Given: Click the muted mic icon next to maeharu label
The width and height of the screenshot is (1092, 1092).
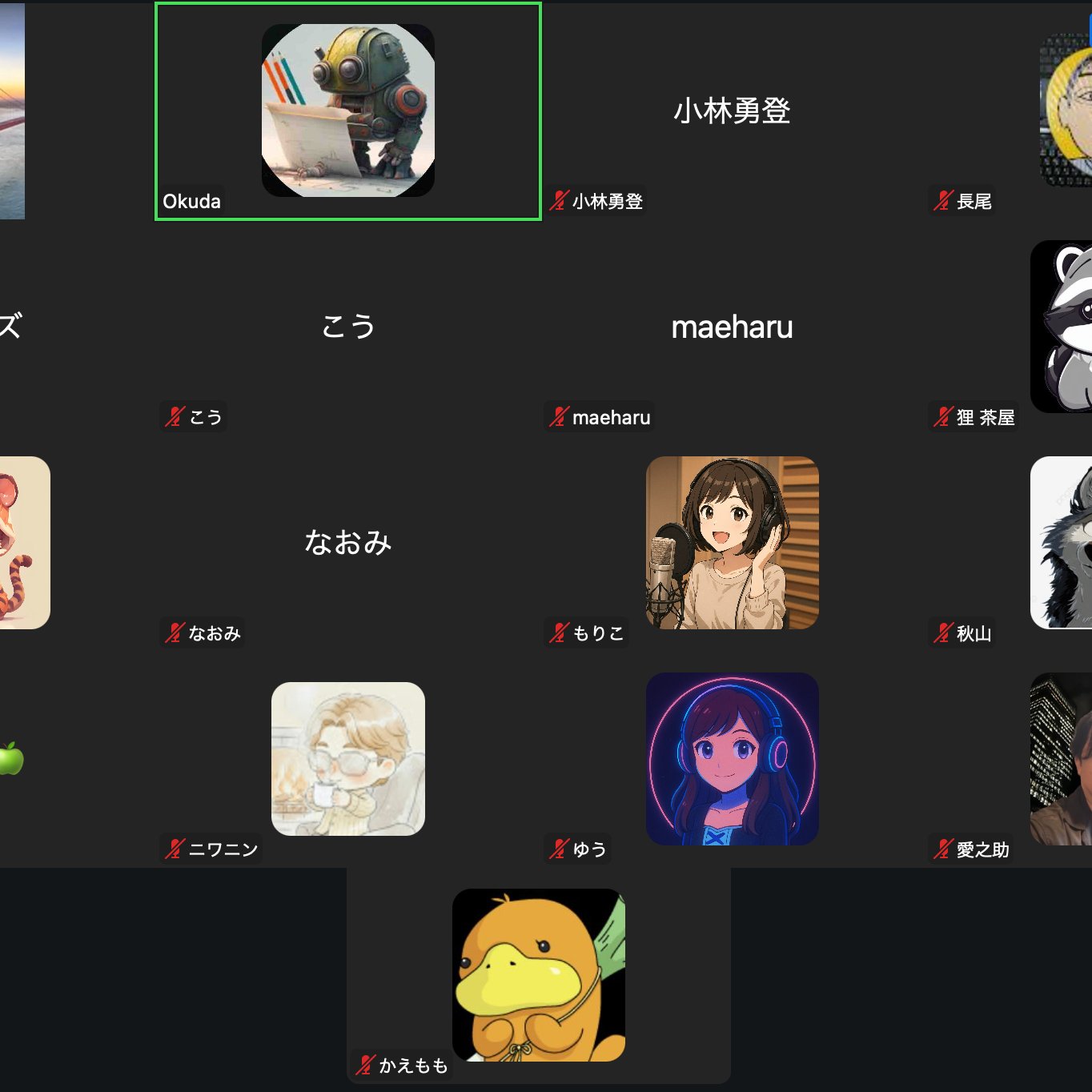Looking at the screenshot, I should click(x=559, y=417).
